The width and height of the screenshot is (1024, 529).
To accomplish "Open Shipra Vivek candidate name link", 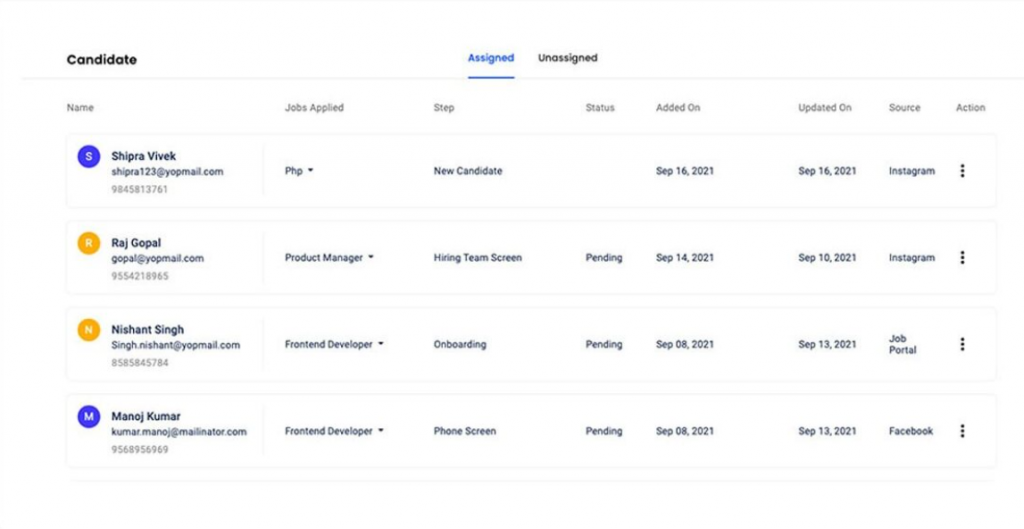I will point(144,156).
